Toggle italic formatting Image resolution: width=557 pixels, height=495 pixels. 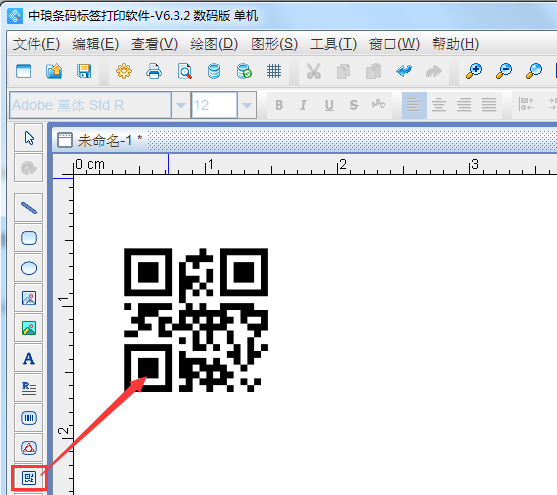coord(303,105)
